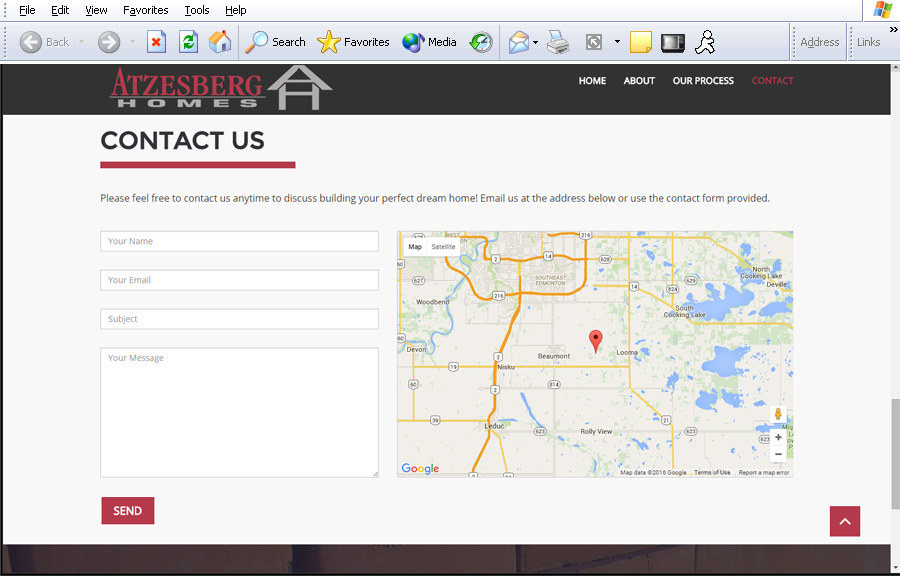Open the Tools menu
Screen dimensions: 900x576
197,10
